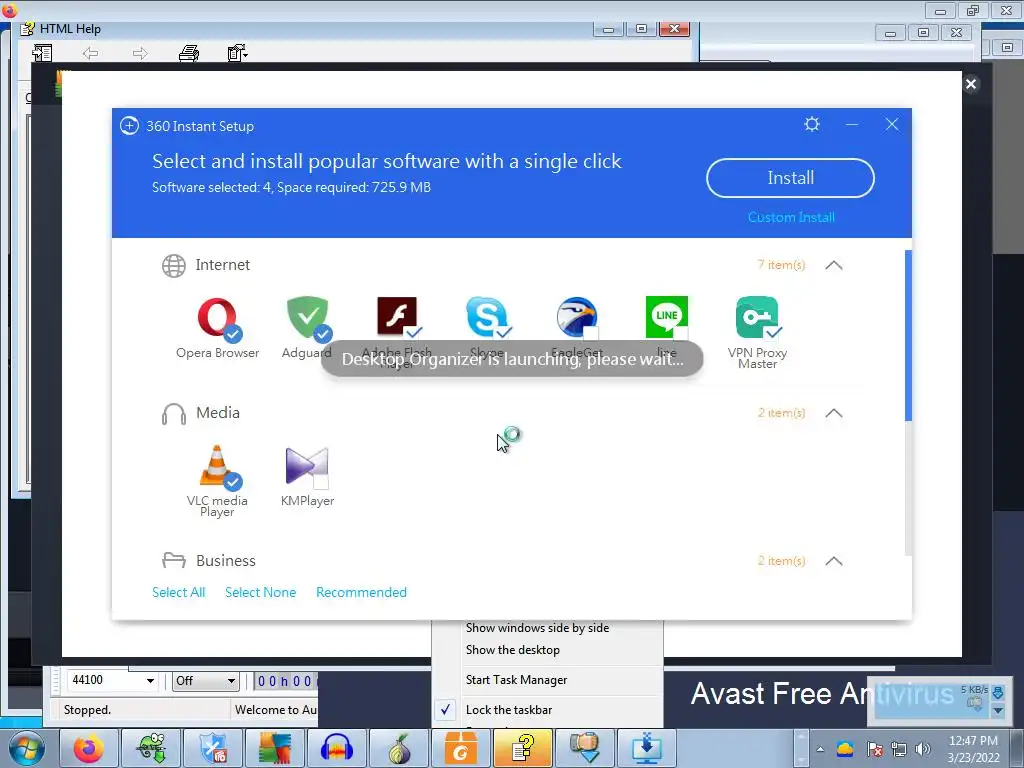Click Select None link
Image resolution: width=1024 pixels, height=768 pixels.
click(x=260, y=592)
